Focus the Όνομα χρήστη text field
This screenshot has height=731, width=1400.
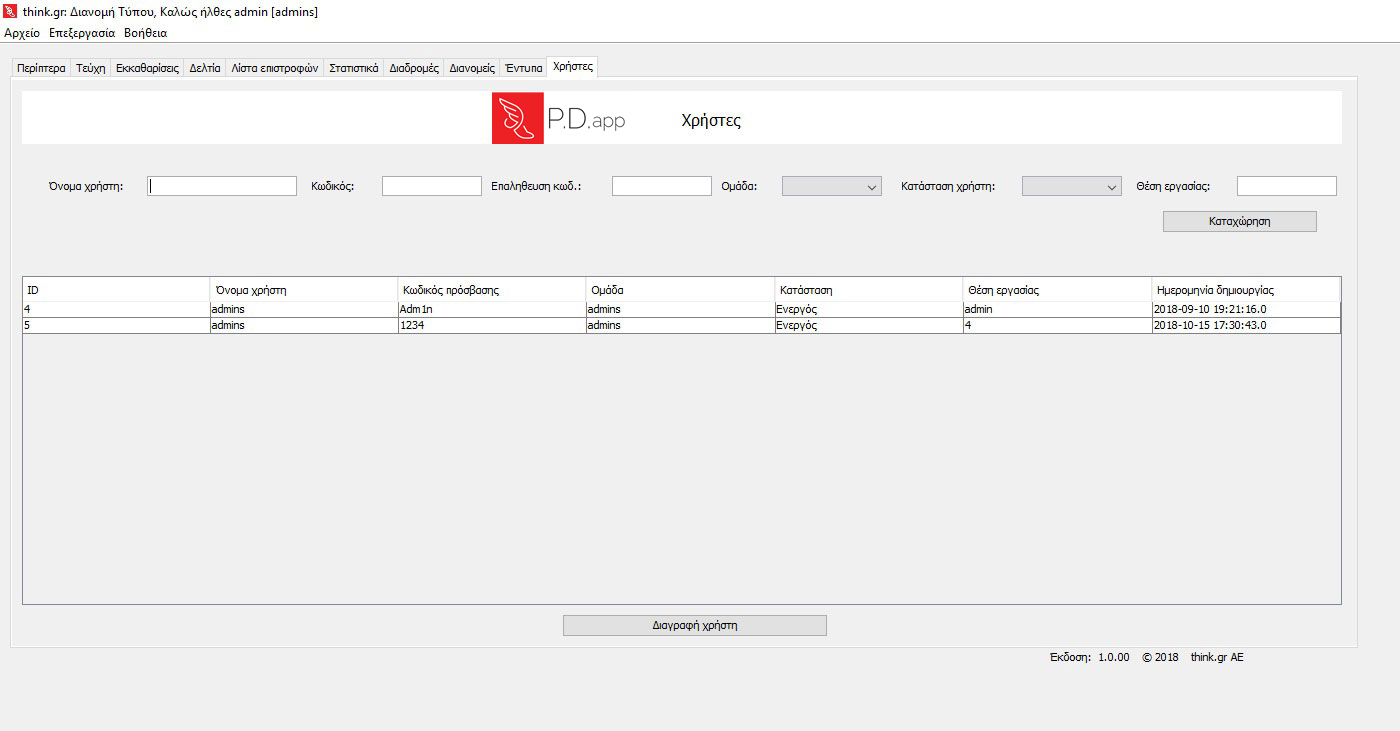click(222, 186)
